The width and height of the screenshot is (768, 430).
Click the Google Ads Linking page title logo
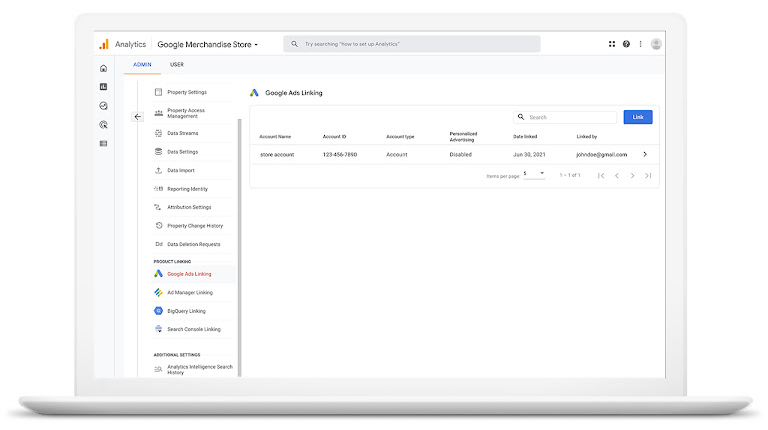(x=254, y=93)
